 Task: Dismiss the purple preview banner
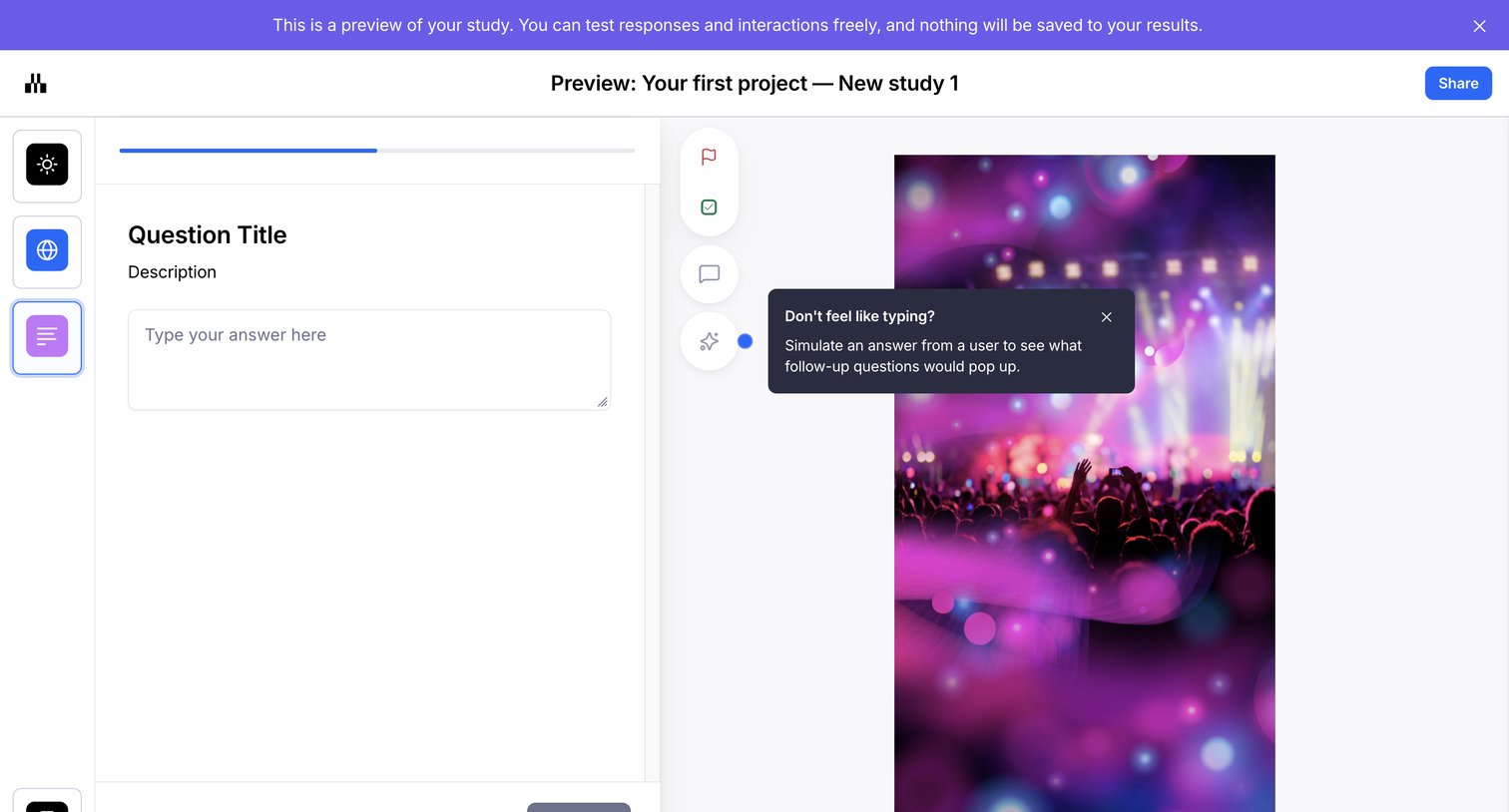click(x=1479, y=26)
